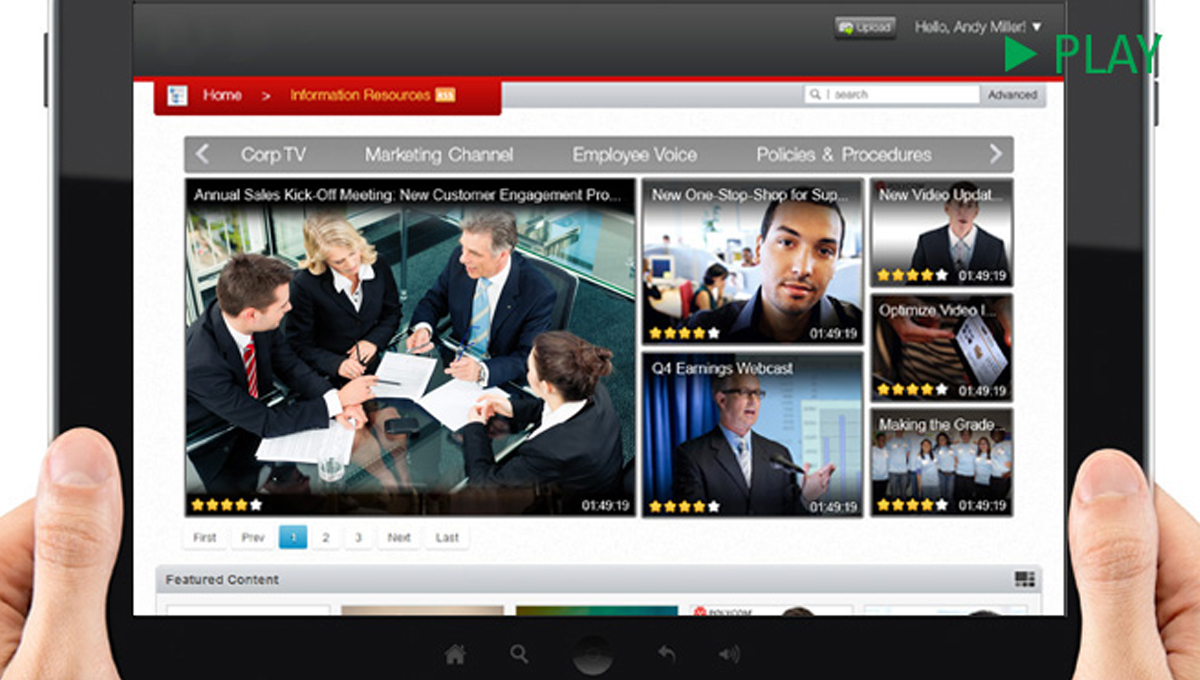The width and height of the screenshot is (1200, 680).
Task: Tap the tablet Search hardware icon
Action: (519, 655)
